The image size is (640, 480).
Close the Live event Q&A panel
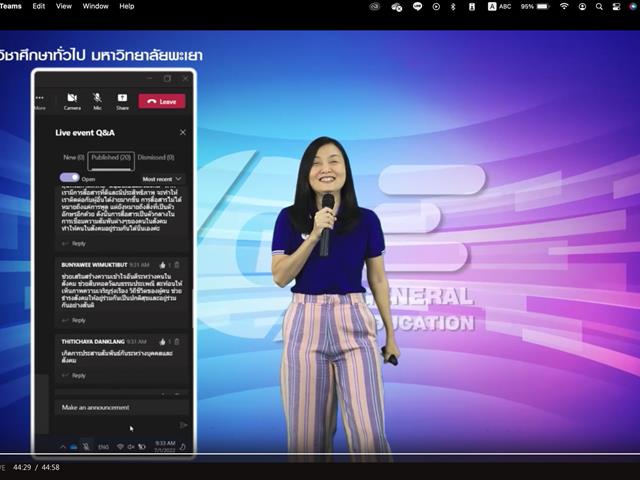coord(183,132)
